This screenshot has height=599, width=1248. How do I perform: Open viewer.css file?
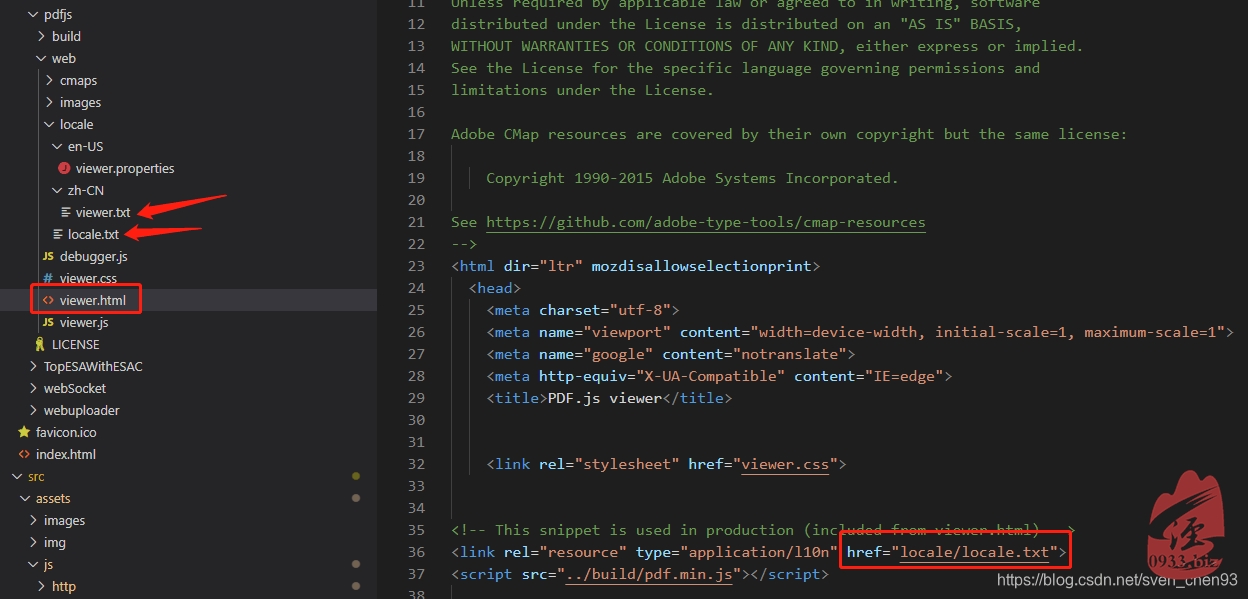point(88,279)
